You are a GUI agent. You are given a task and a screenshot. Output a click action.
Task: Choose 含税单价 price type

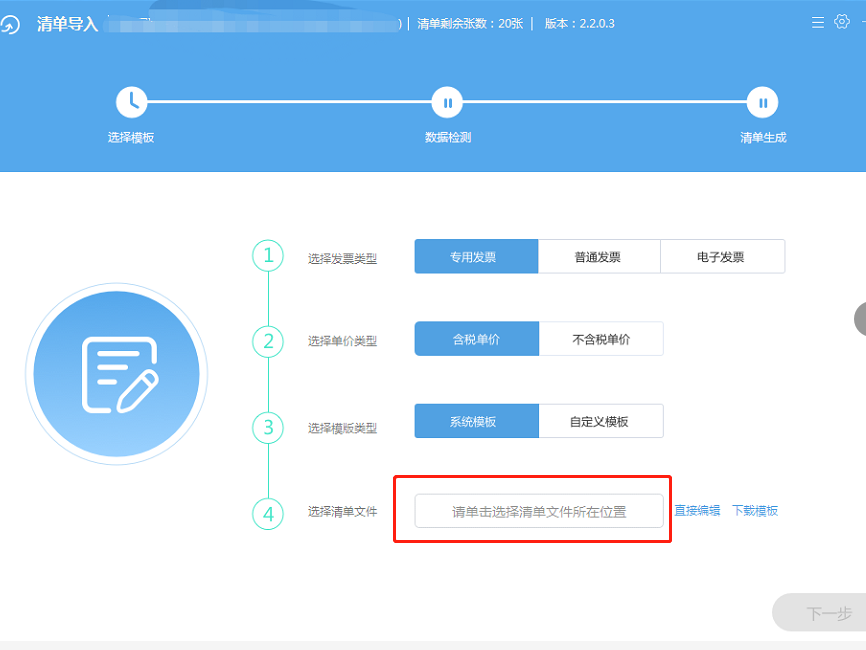tap(476, 339)
